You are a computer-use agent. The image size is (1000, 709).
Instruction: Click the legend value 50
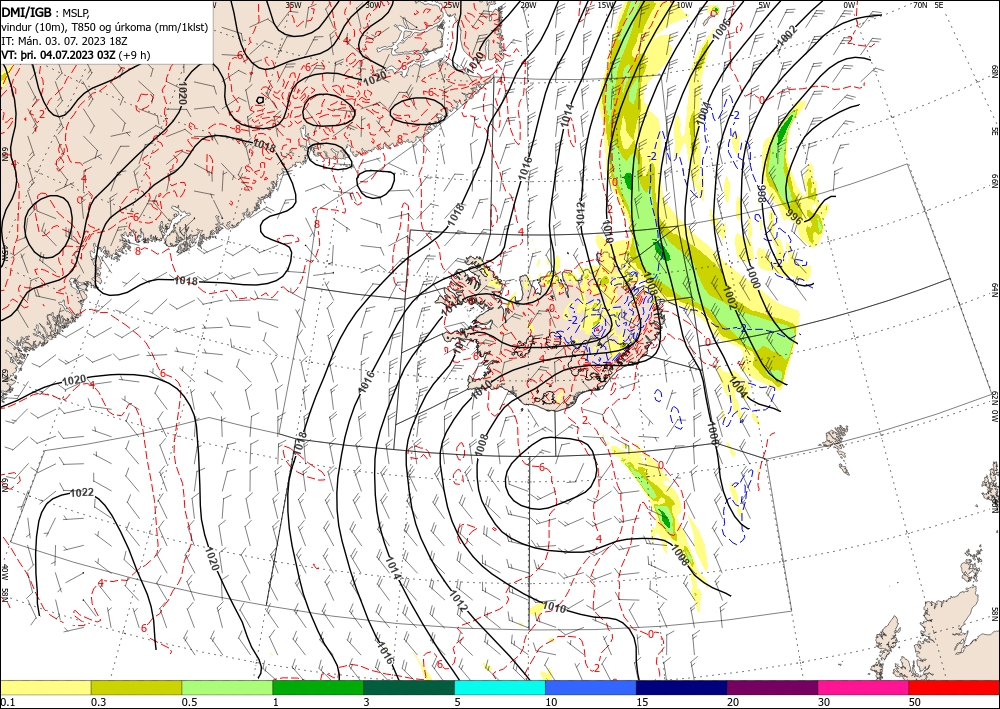coord(915,702)
